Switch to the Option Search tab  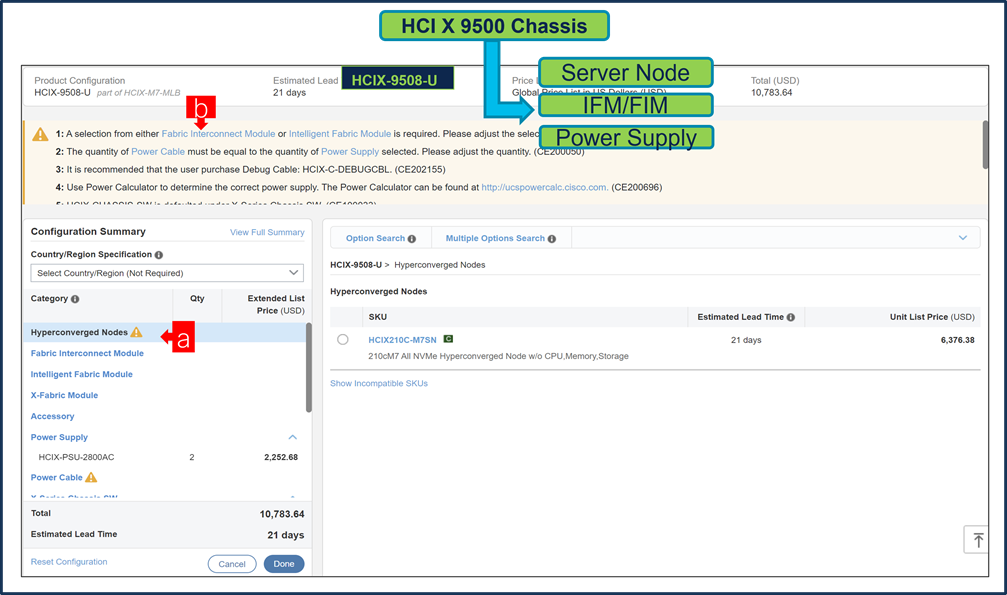(x=381, y=238)
